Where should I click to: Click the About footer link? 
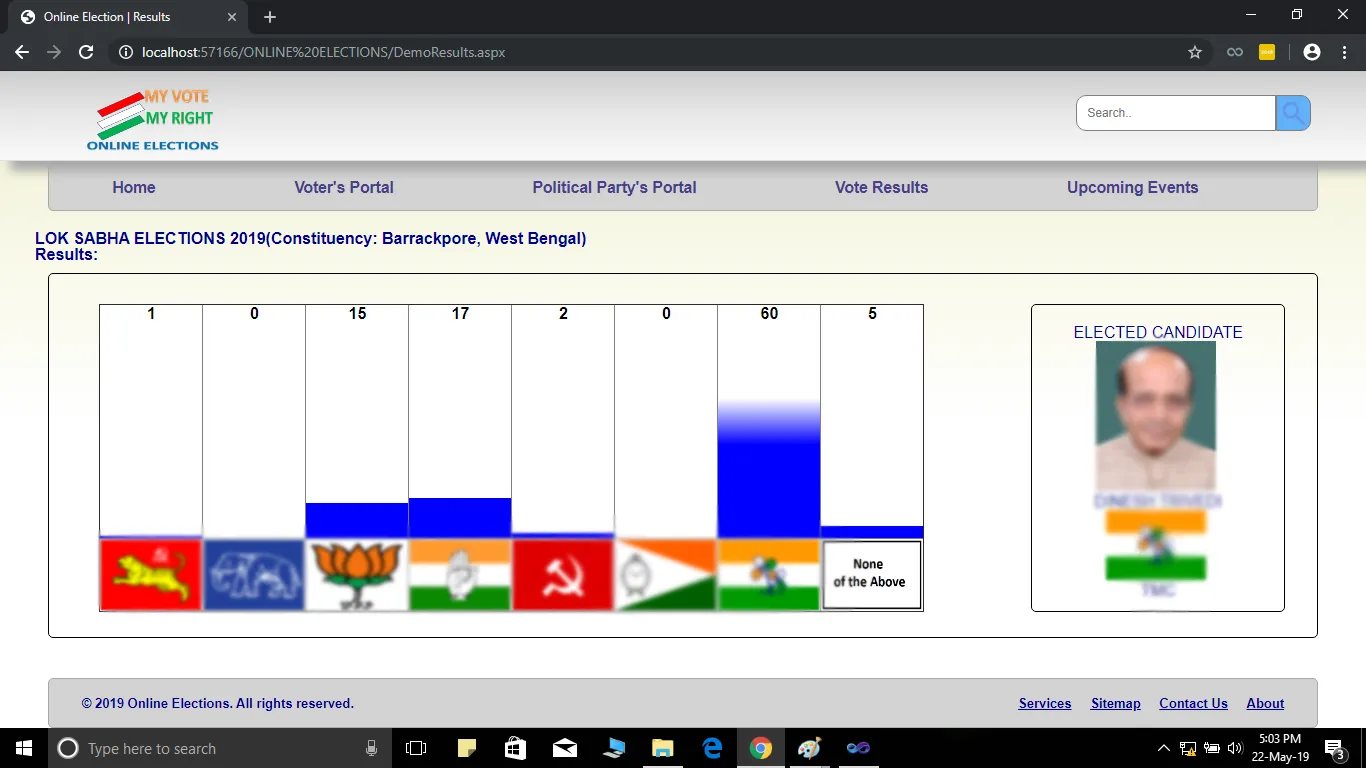coord(1265,703)
